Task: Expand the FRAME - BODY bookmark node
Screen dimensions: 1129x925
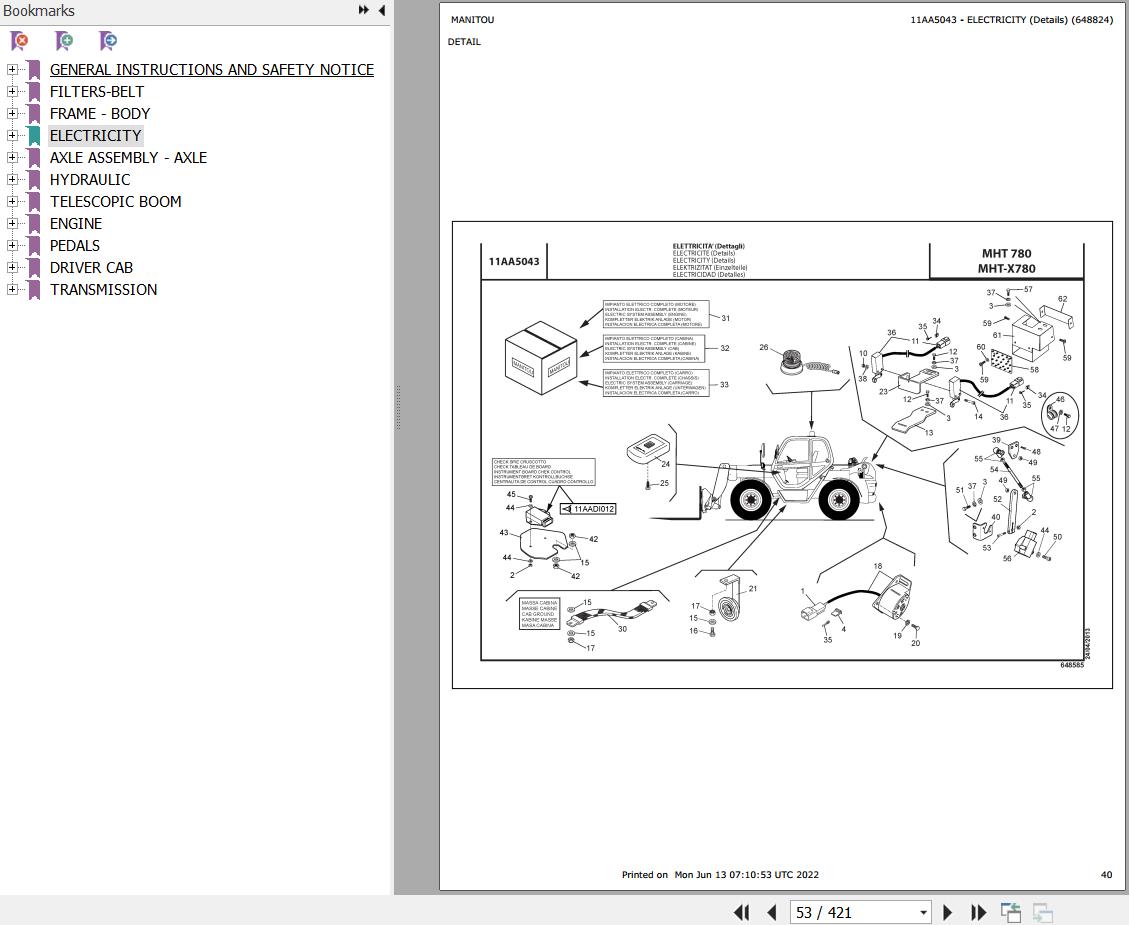Action: point(12,114)
